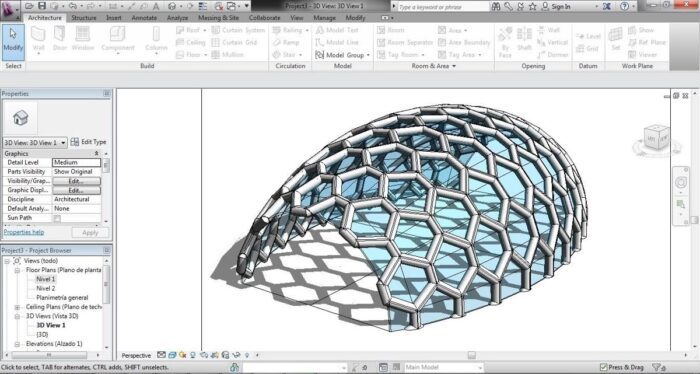700x374 pixels.
Task: Select the Column tool
Action: 156,40
